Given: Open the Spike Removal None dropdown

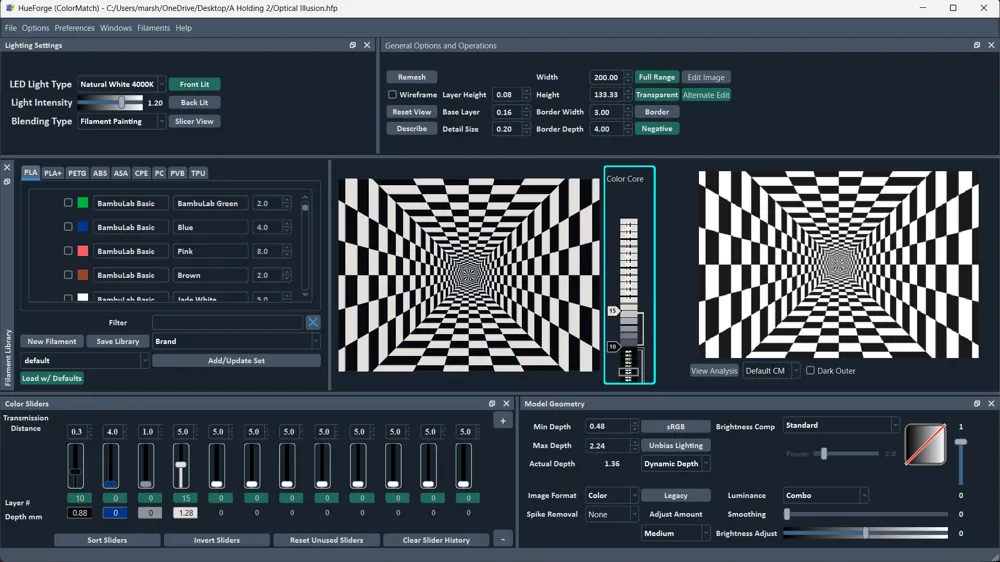Looking at the screenshot, I should click(611, 514).
